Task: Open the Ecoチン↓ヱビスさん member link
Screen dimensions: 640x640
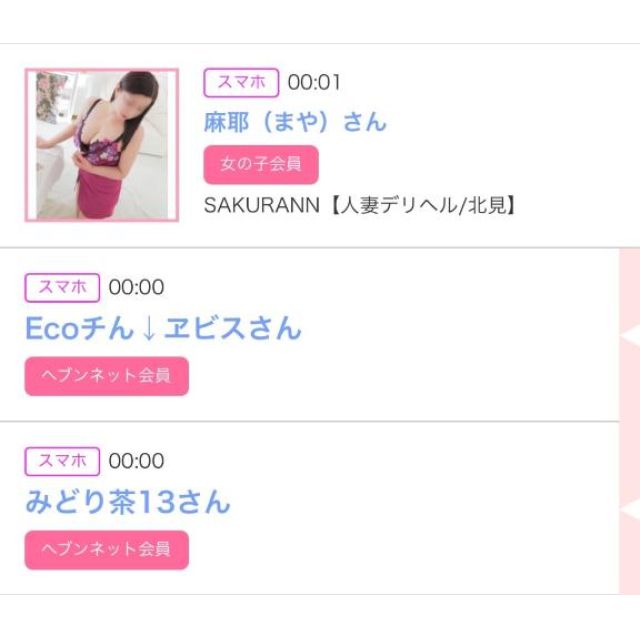Action: click(163, 328)
